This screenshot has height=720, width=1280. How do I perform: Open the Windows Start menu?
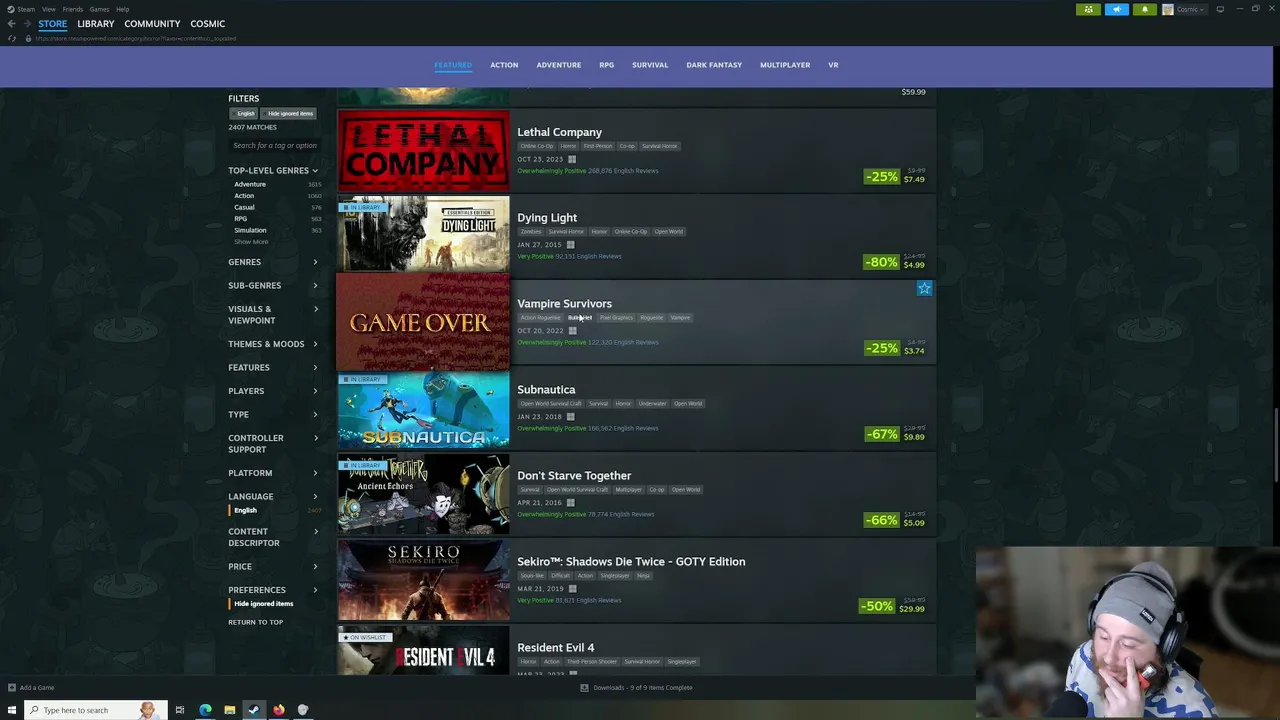coord(12,710)
